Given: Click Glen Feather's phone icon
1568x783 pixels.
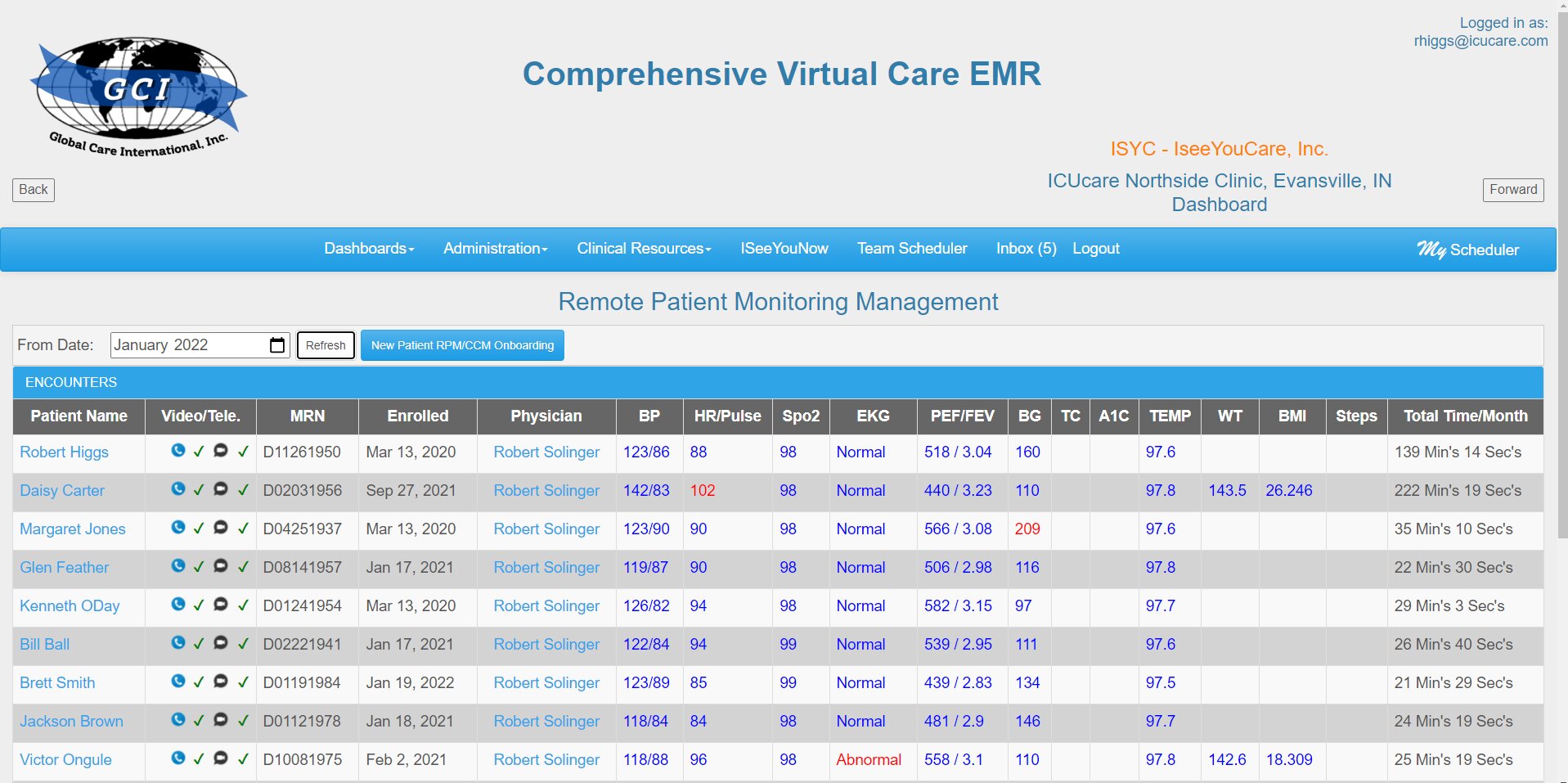Looking at the screenshot, I should [x=177, y=565].
